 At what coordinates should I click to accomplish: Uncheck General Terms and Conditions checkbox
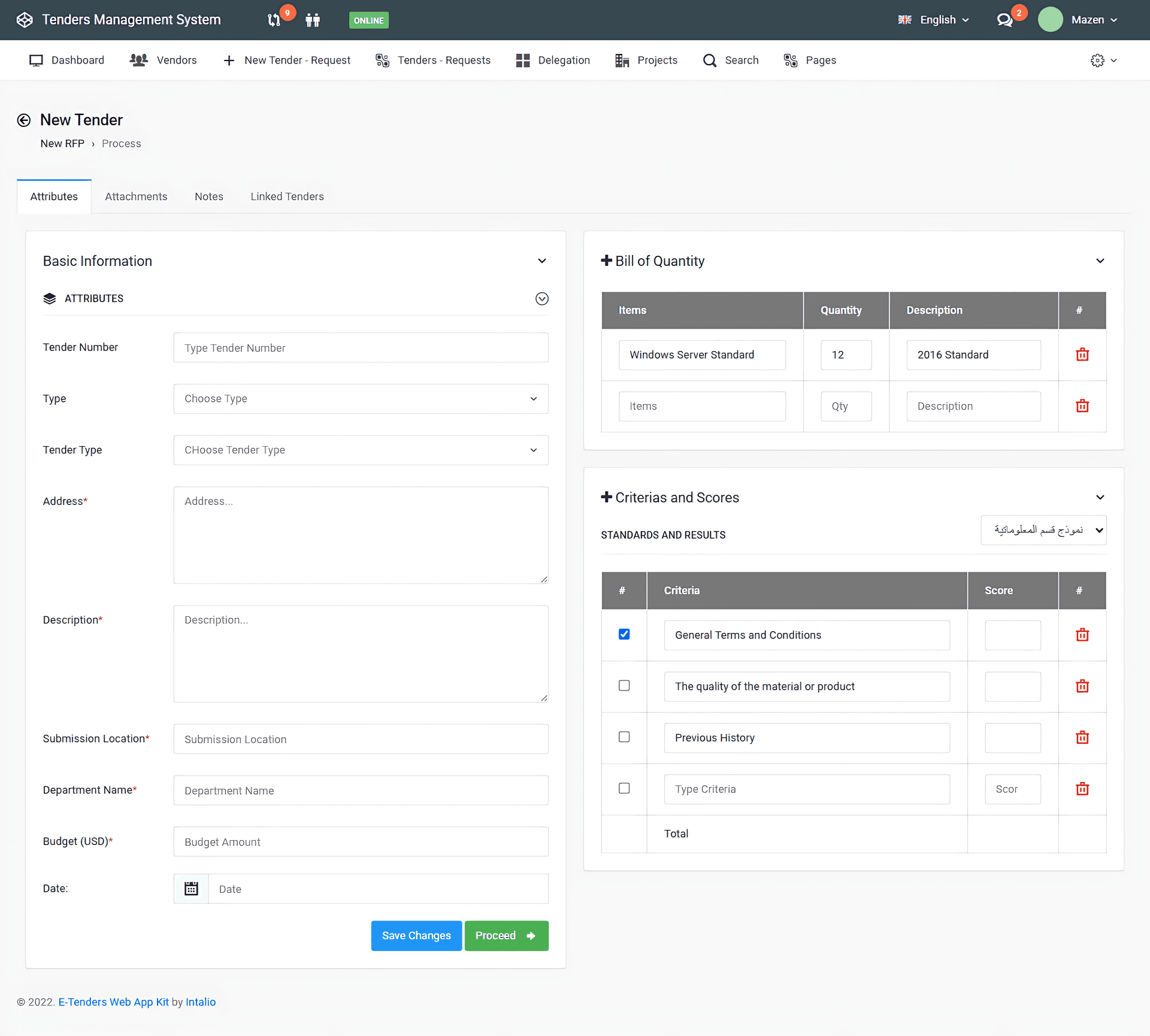tap(624, 634)
